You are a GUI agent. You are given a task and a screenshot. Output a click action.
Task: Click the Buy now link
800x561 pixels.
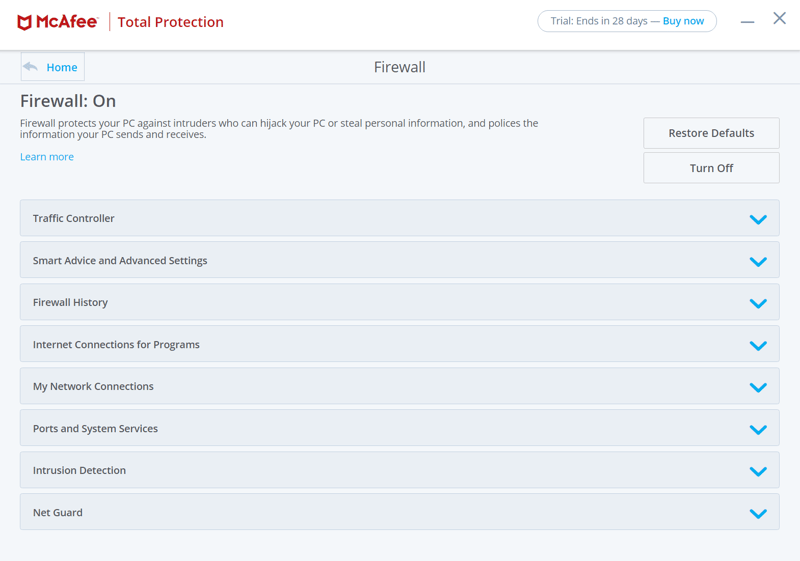click(683, 21)
